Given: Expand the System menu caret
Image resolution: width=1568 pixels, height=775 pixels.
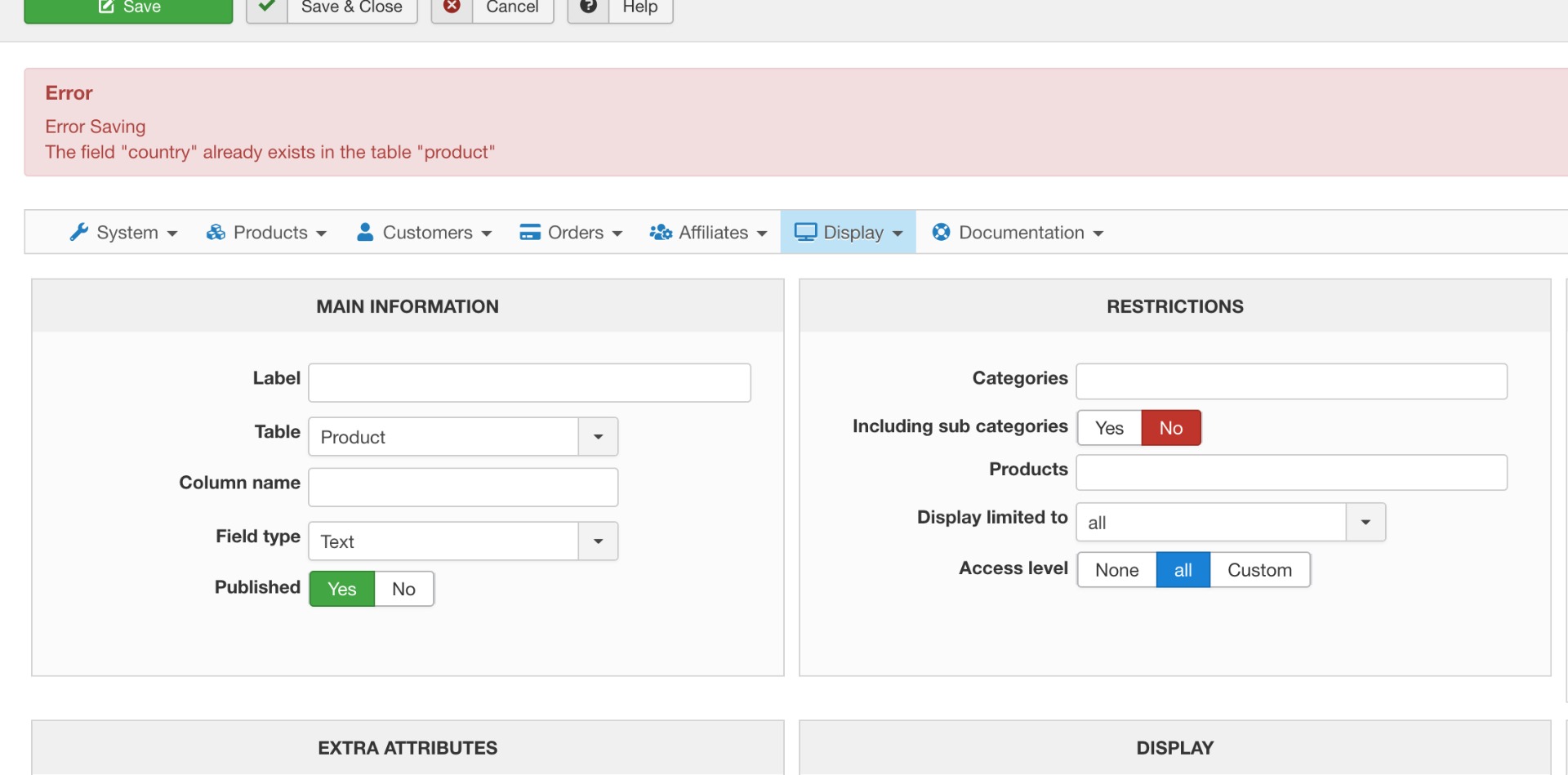Looking at the screenshot, I should click(x=172, y=234).
